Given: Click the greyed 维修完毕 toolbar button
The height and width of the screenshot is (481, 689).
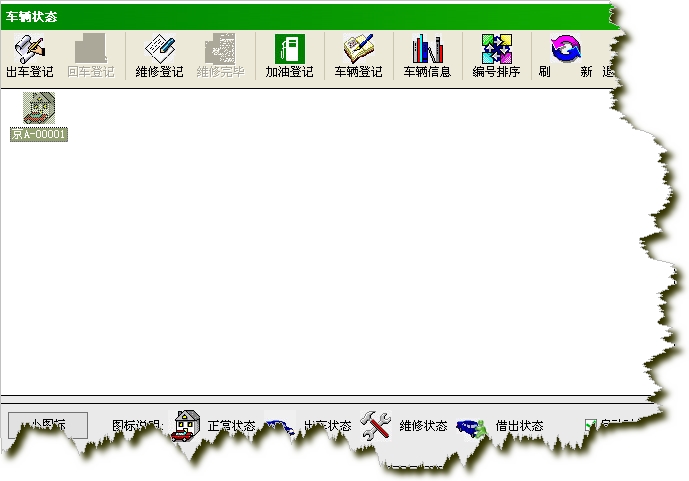Looking at the screenshot, I should coord(220,56).
